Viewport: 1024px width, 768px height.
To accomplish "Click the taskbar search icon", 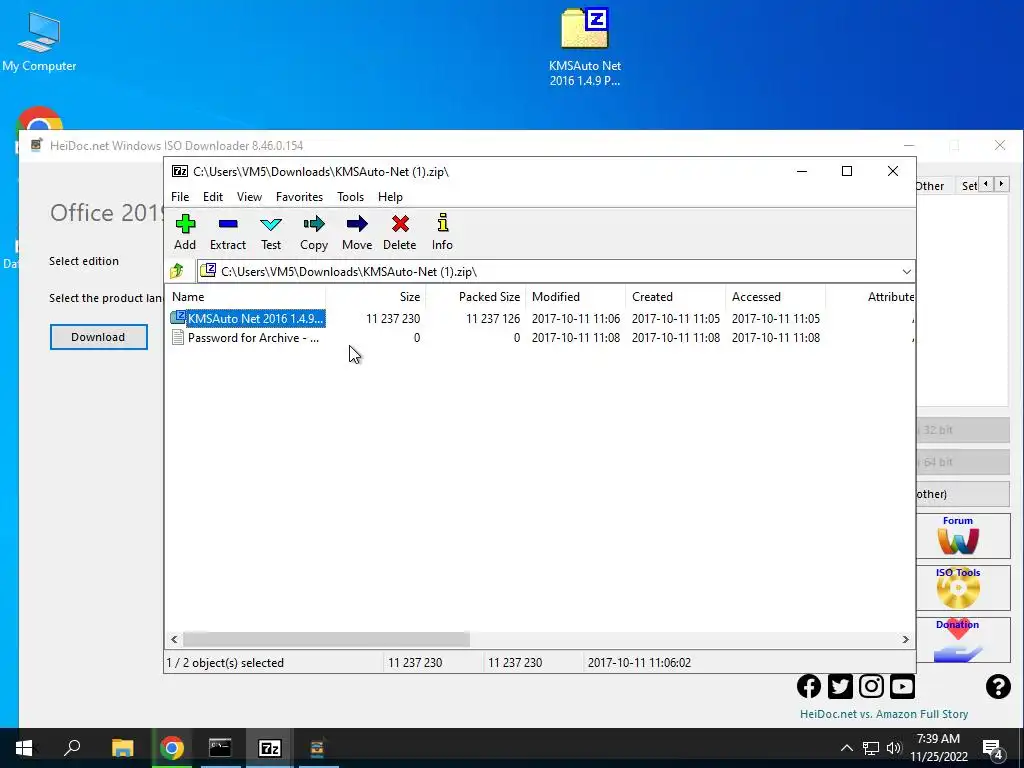I will [72, 748].
